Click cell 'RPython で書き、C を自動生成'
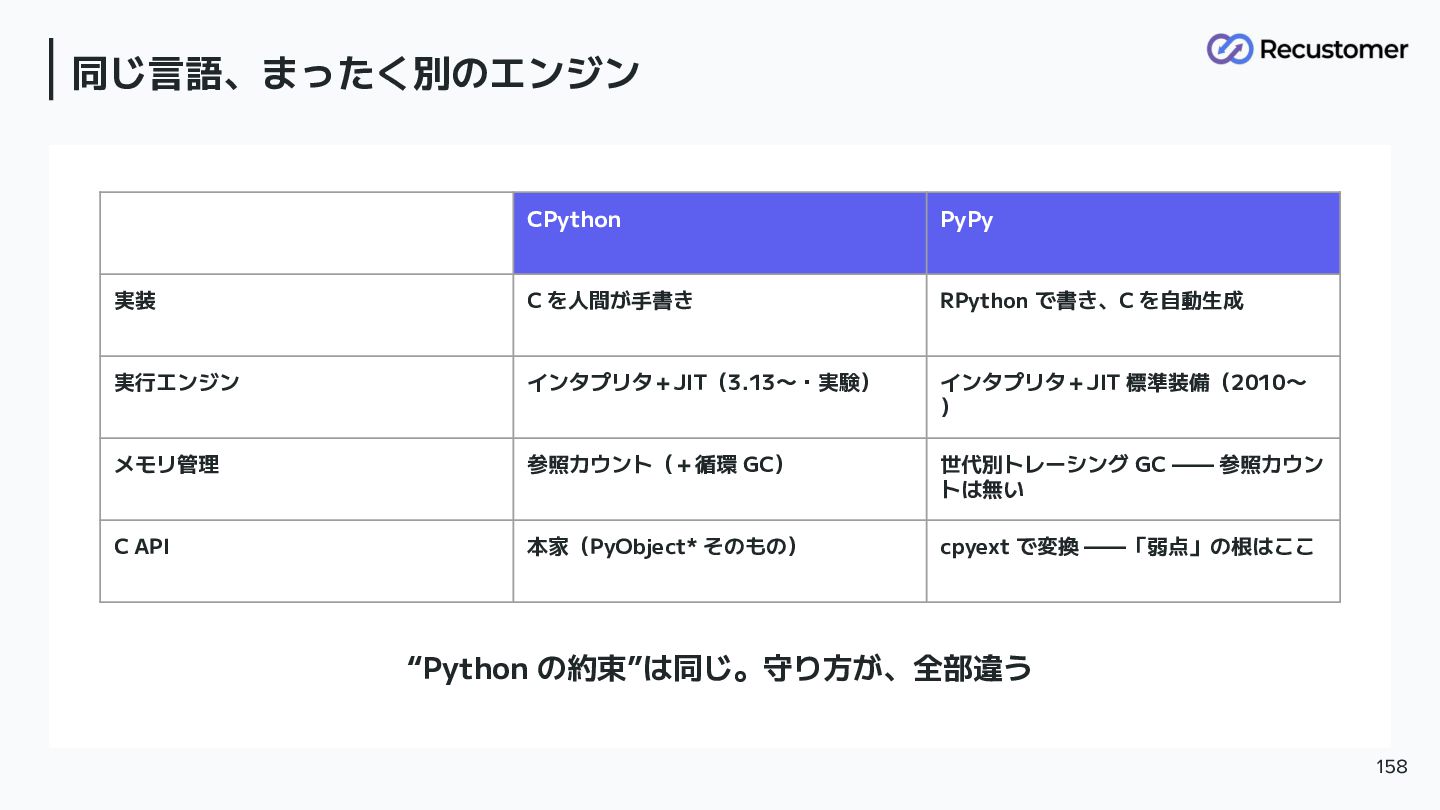The width and height of the screenshot is (1440, 810). (1133, 315)
